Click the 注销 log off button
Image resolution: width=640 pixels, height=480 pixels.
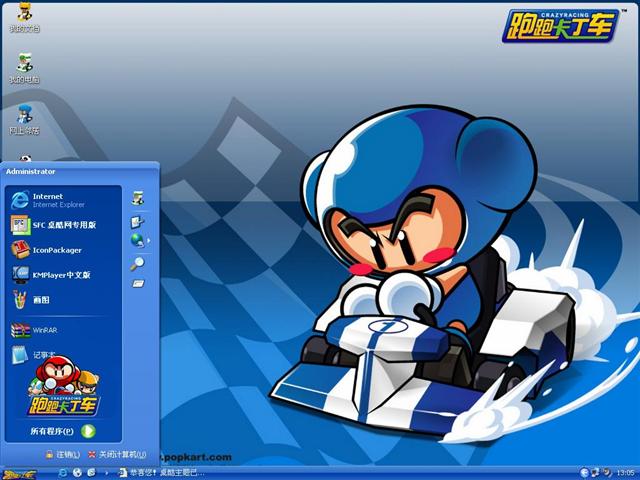point(63,454)
